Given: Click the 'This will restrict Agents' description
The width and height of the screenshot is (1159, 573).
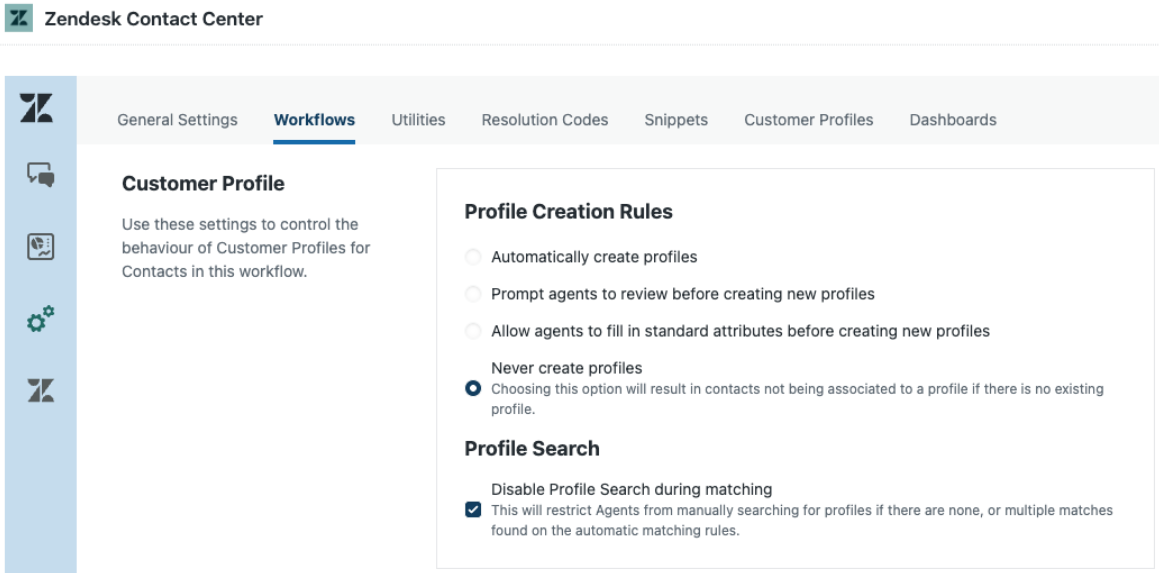Looking at the screenshot, I should [802, 520].
